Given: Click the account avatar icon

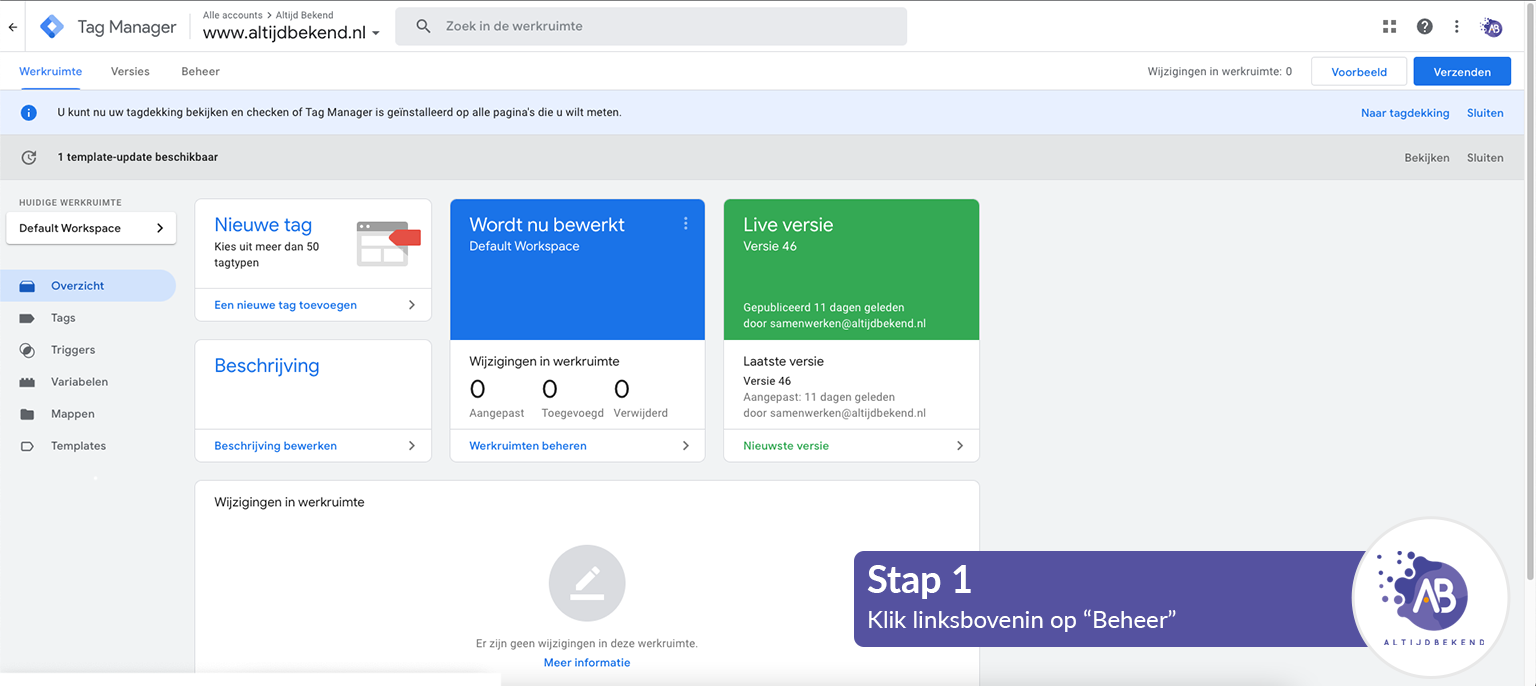Looking at the screenshot, I should [1492, 27].
